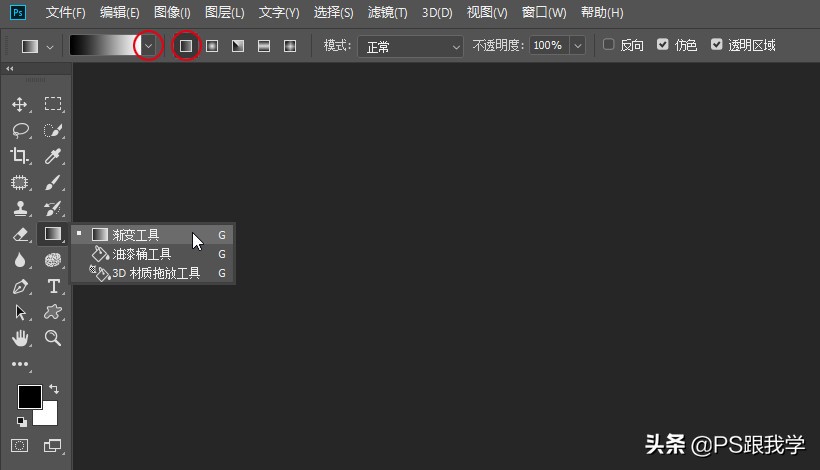The height and width of the screenshot is (470, 820).
Task: Open the 视图(V) menu
Action: pos(487,13)
